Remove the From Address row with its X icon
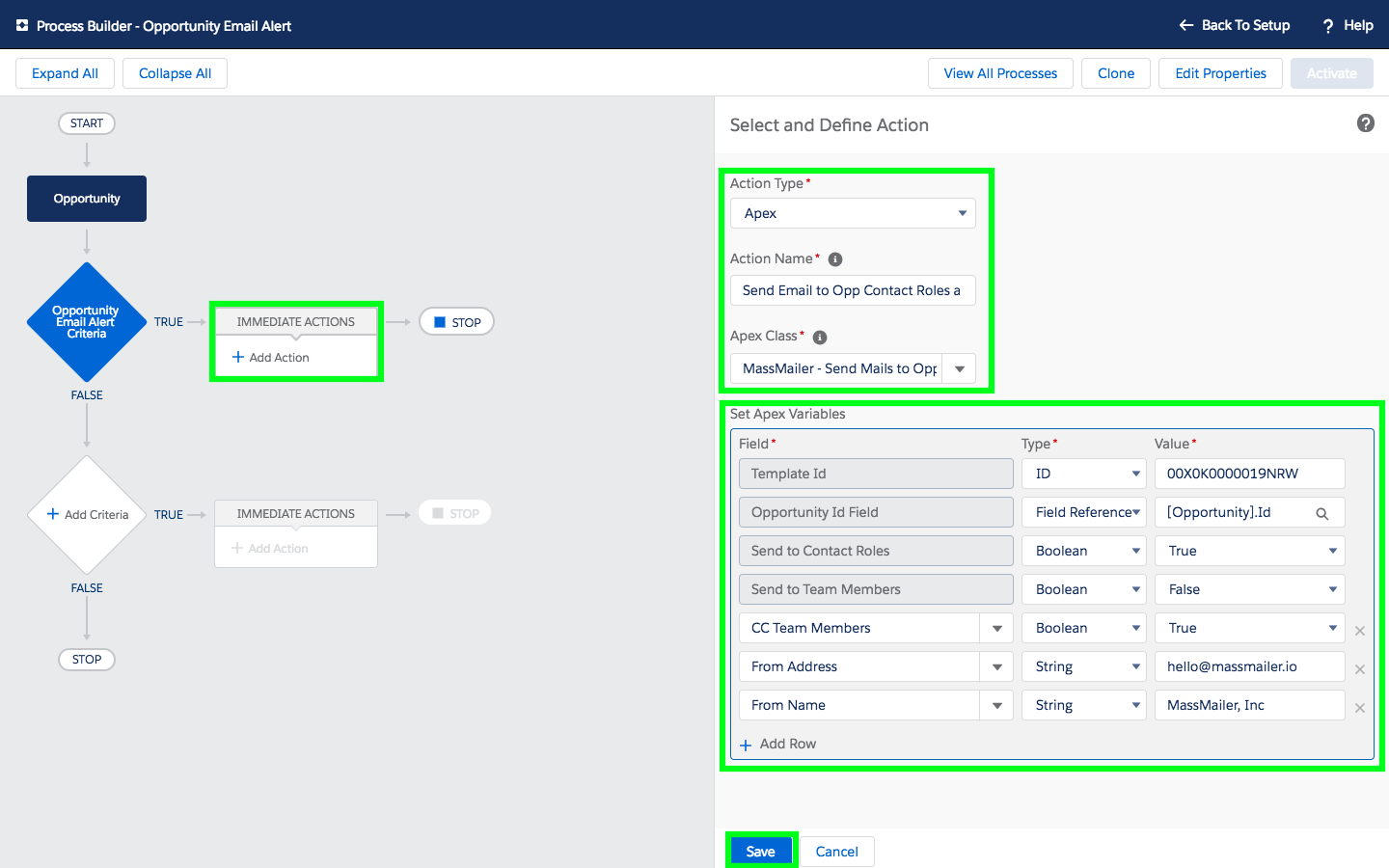Screen dimensions: 1389x868 tap(1360, 669)
